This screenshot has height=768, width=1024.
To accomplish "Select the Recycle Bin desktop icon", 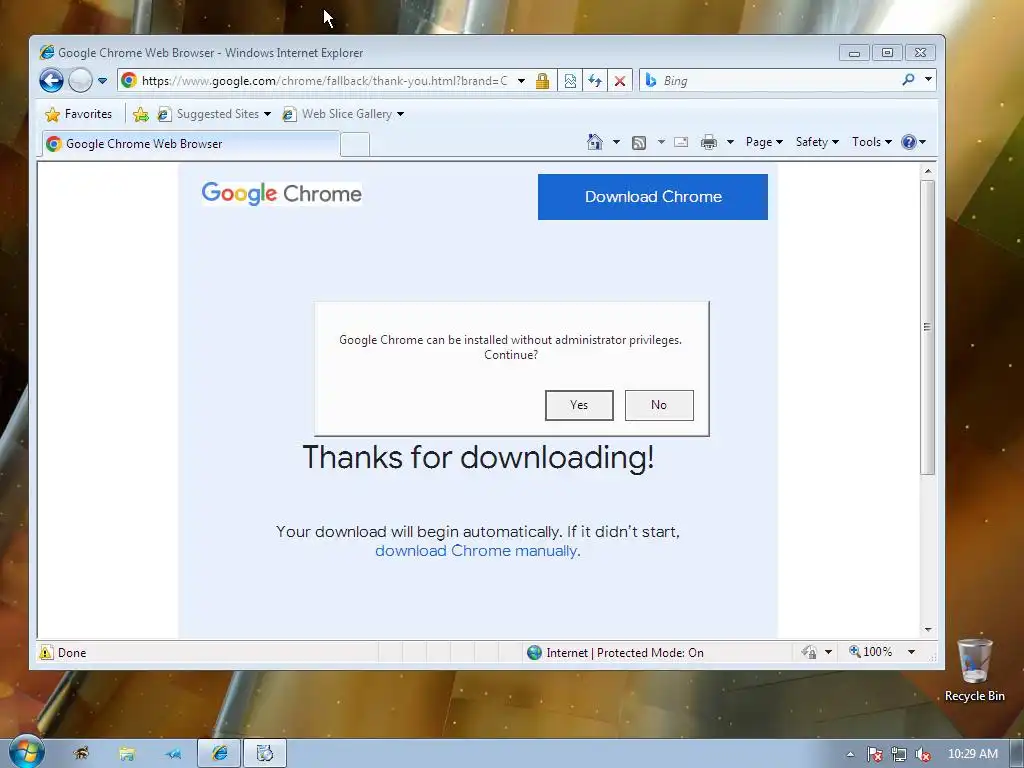I will point(974,671).
